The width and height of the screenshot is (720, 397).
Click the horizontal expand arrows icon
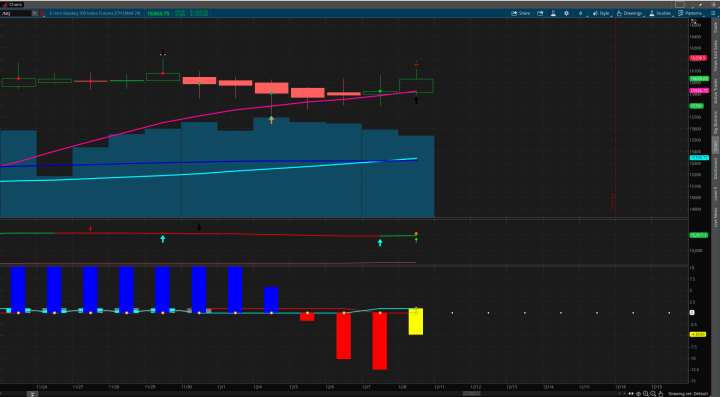click(x=631, y=394)
